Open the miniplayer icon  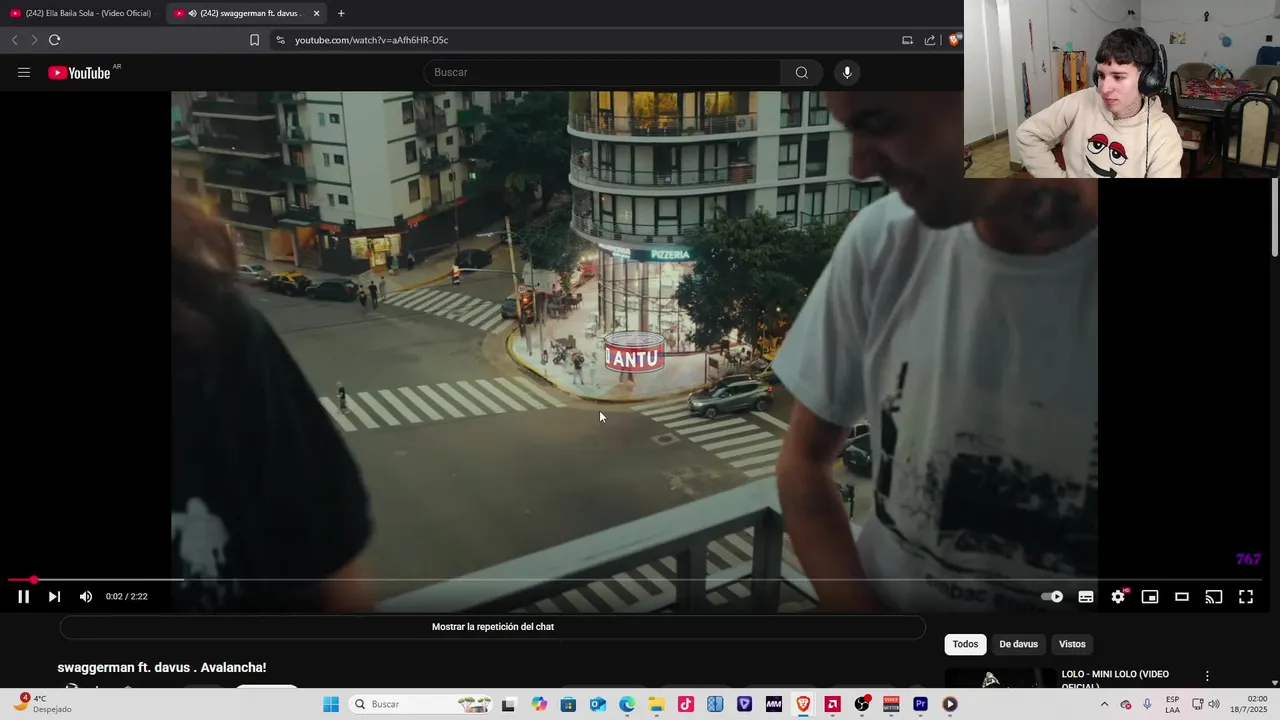click(x=1150, y=597)
